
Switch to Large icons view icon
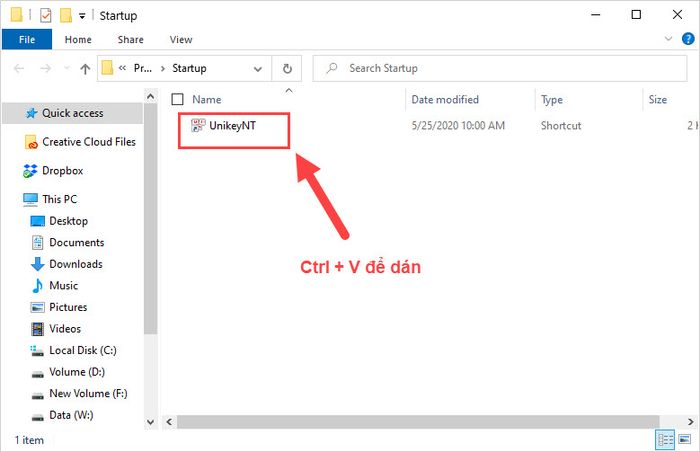tap(685, 439)
